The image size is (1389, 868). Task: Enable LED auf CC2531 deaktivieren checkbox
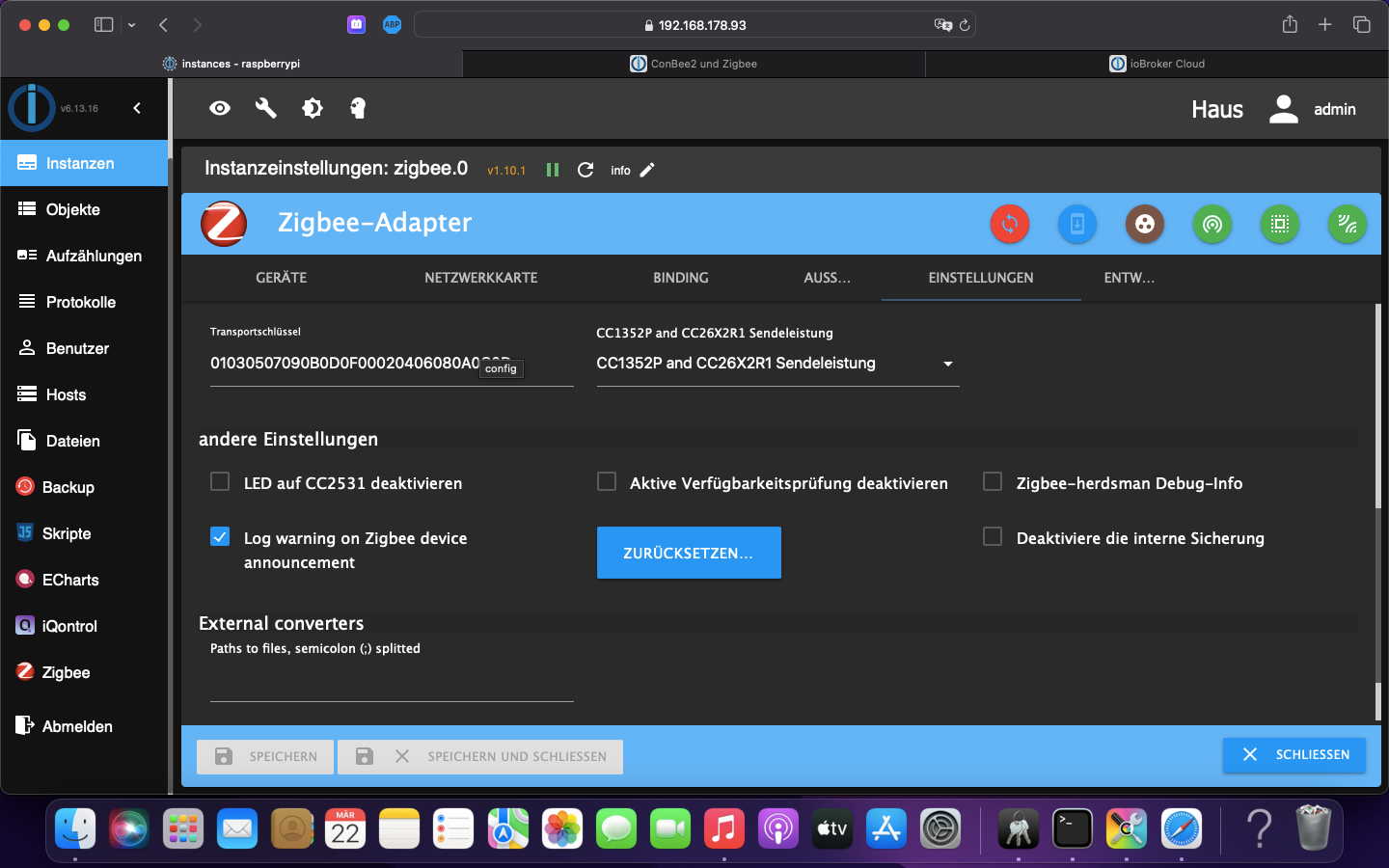click(x=220, y=481)
